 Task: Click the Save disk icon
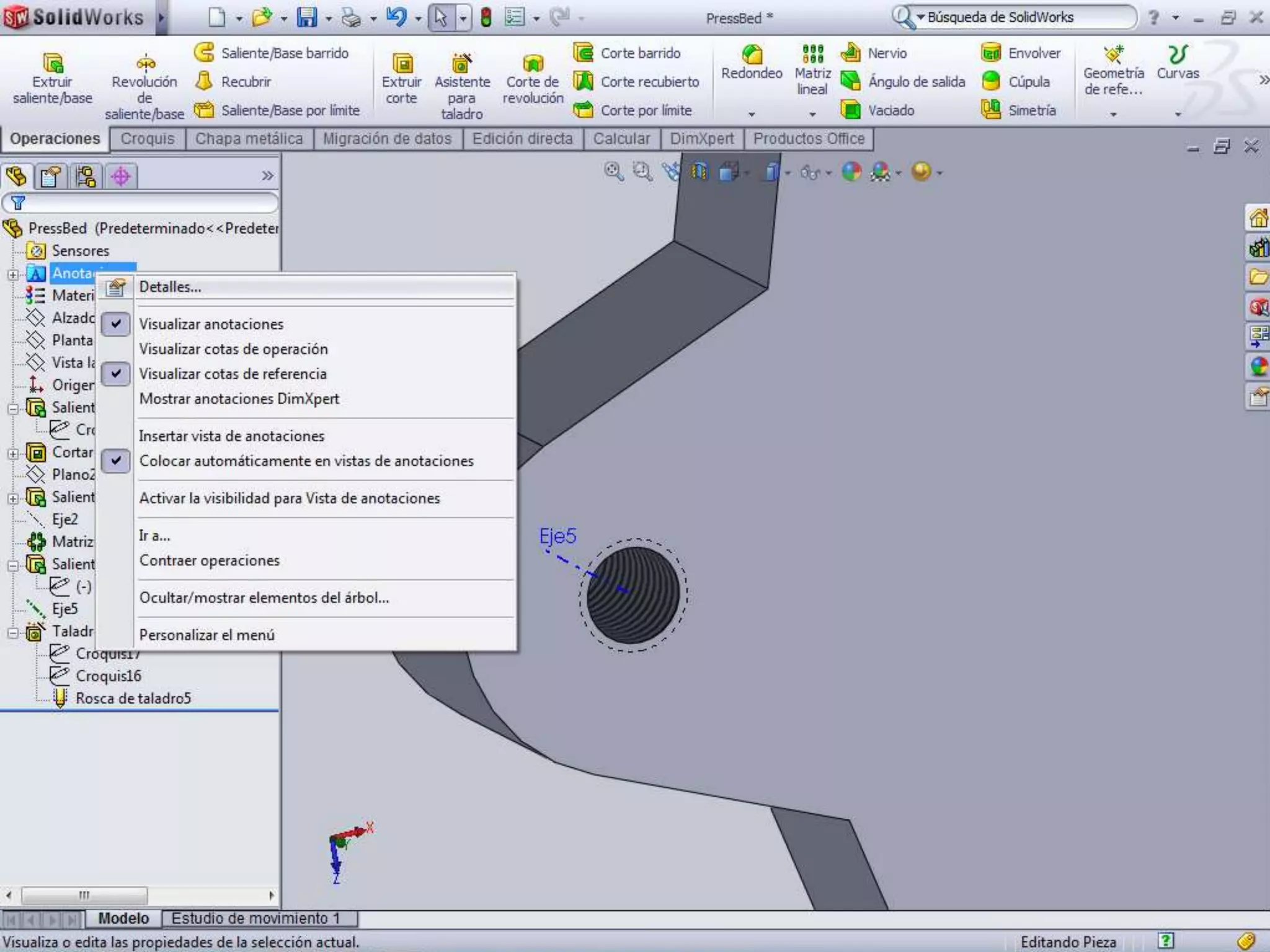pos(306,17)
